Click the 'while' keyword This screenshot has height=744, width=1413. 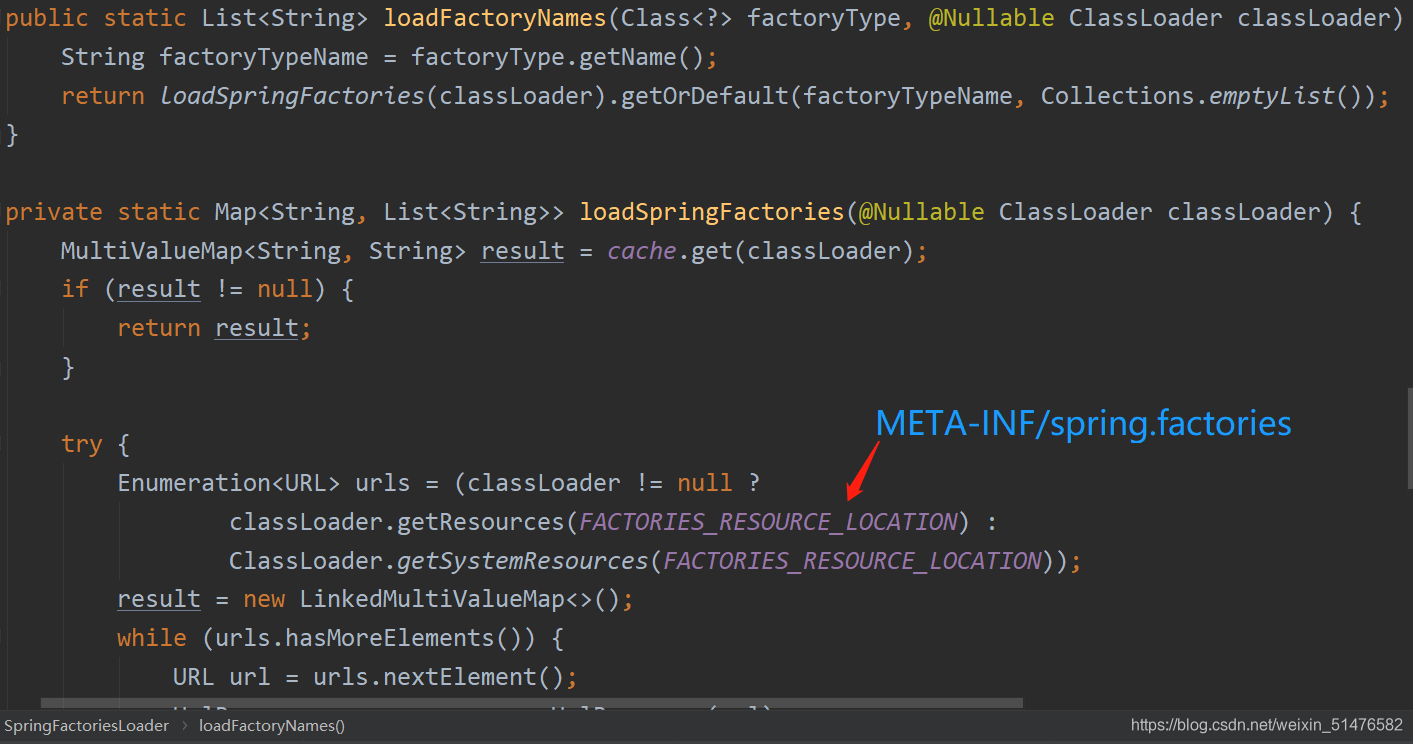152,638
